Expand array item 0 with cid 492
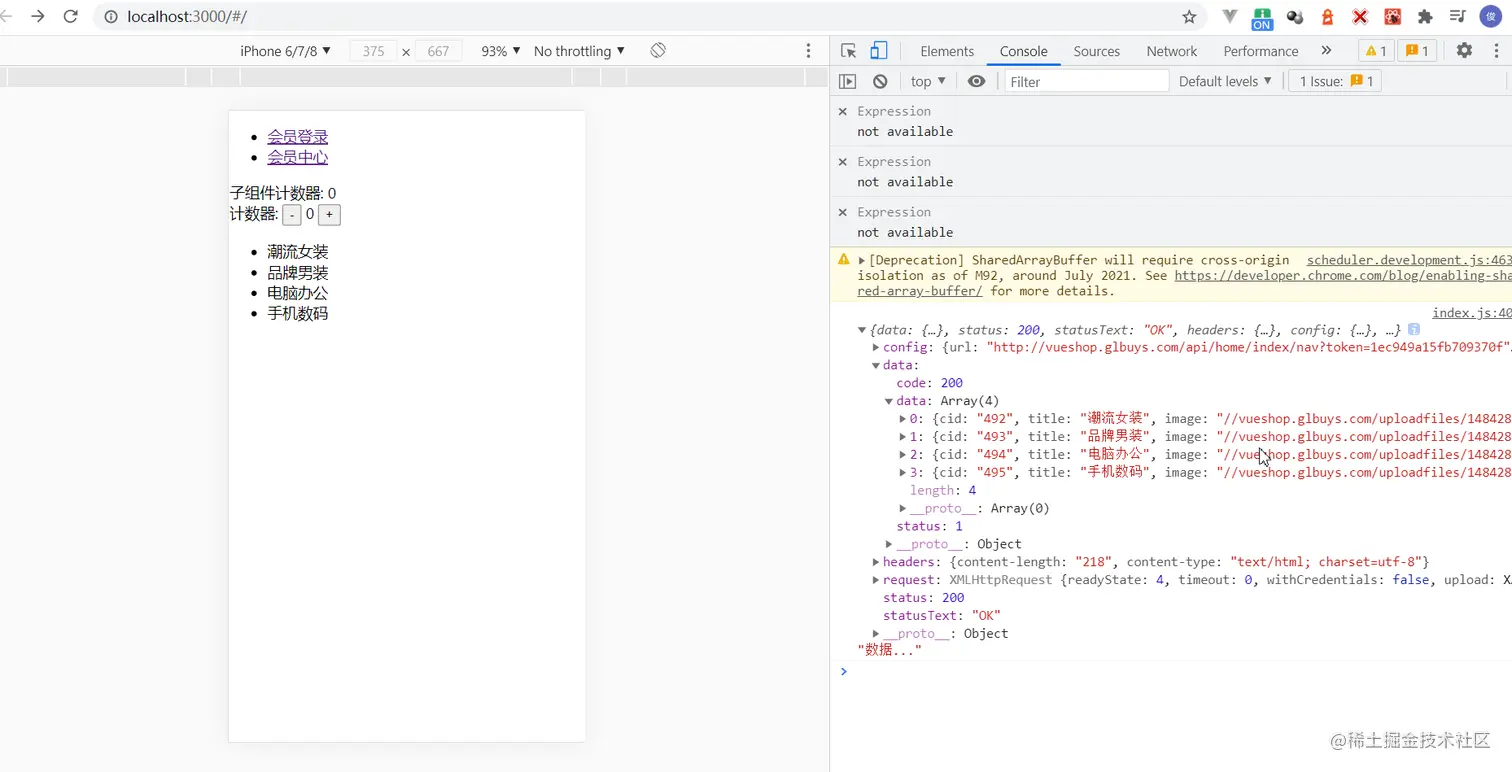This screenshot has width=1512, height=772. pos(903,419)
